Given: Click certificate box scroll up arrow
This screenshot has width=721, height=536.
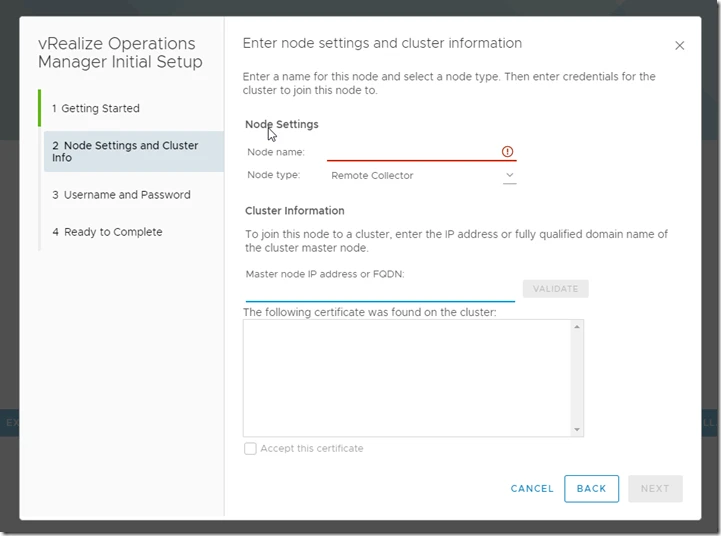Looking at the screenshot, I should pyautogui.click(x=577, y=327).
